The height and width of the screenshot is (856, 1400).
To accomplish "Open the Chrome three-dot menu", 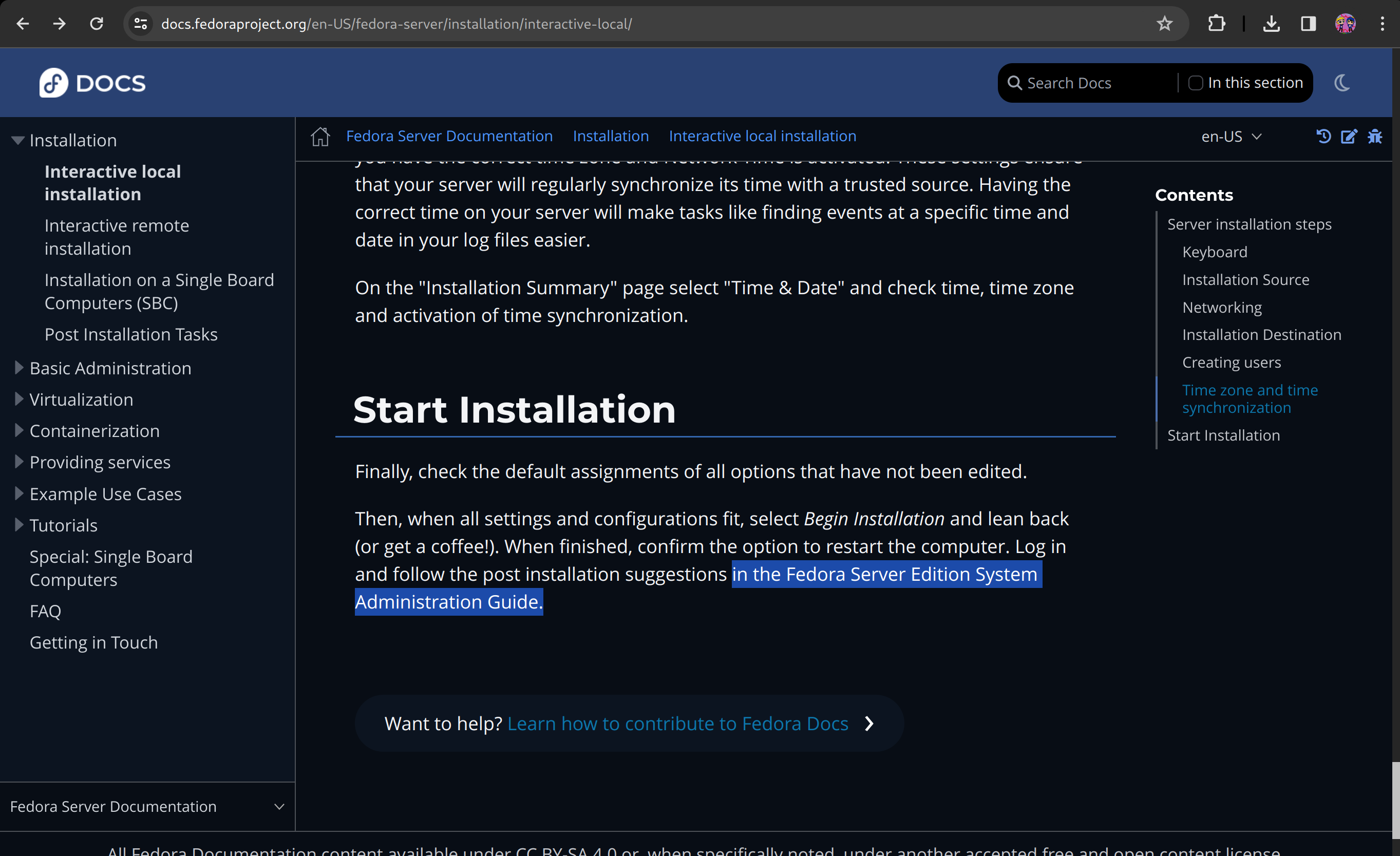I will pyautogui.click(x=1382, y=23).
